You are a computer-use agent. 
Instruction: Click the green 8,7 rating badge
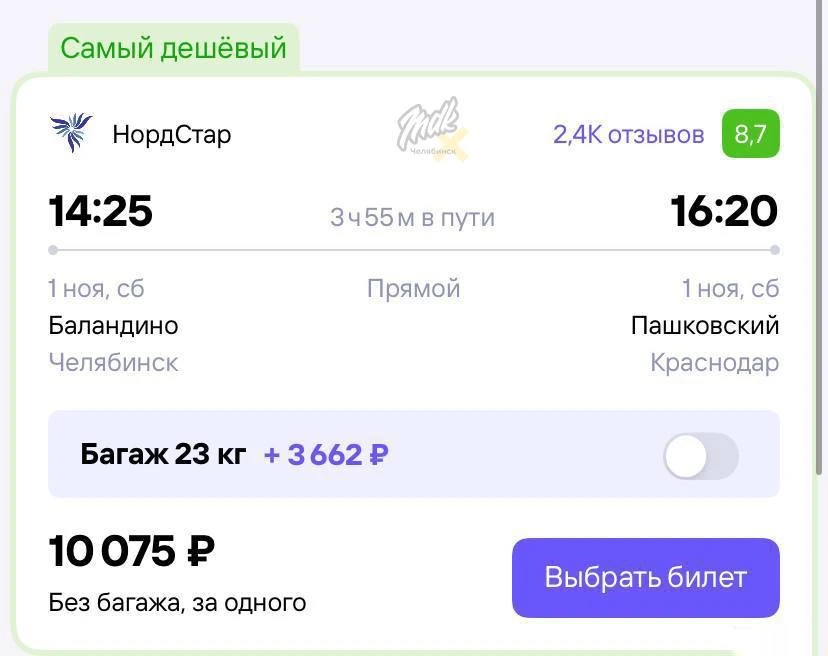click(750, 134)
